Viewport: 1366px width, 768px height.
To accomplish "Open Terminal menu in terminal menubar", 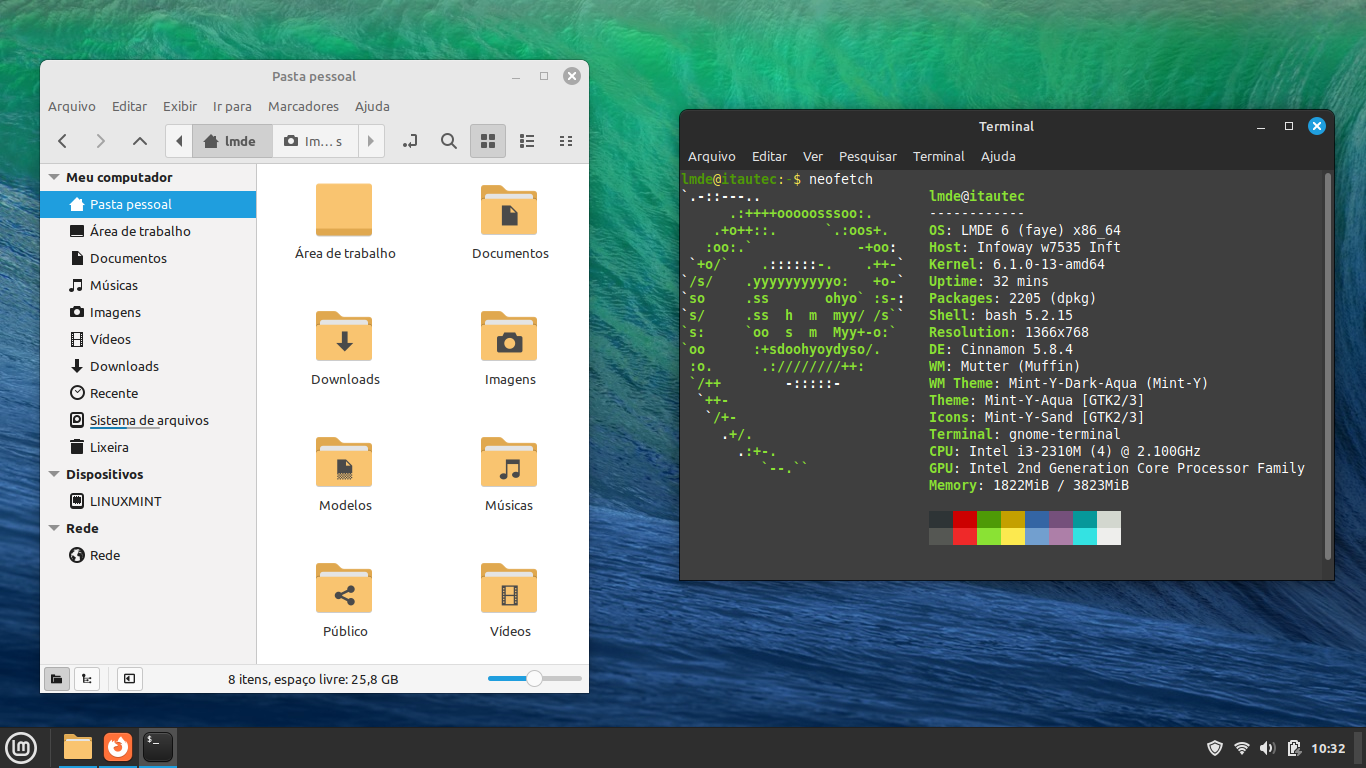I will (x=939, y=156).
